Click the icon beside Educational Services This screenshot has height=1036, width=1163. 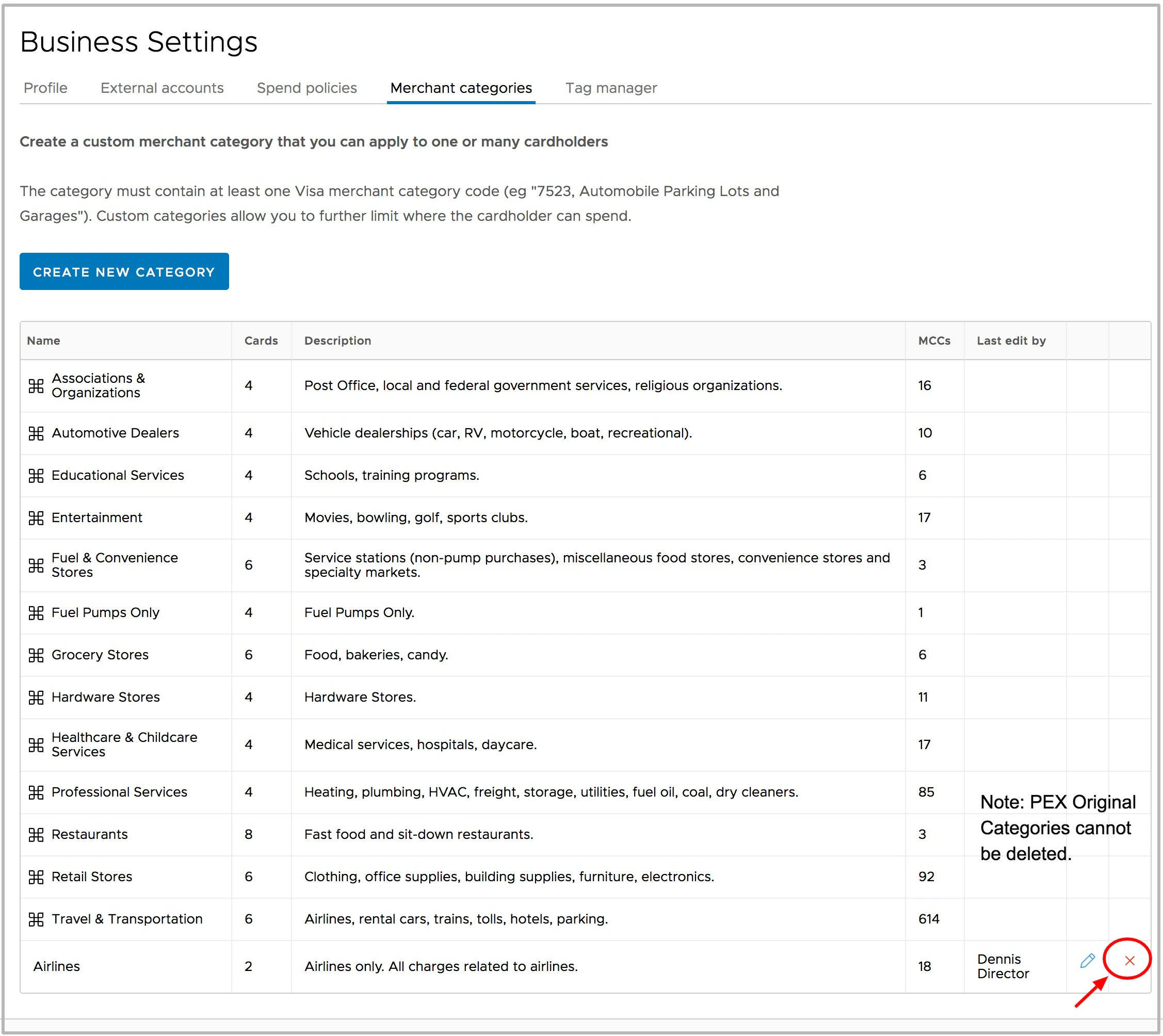pyautogui.click(x=36, y=475)
